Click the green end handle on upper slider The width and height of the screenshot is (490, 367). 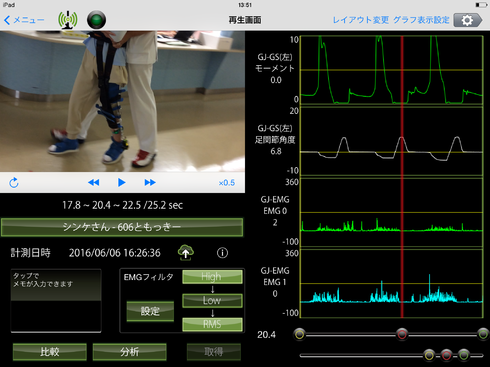(483, 334)
